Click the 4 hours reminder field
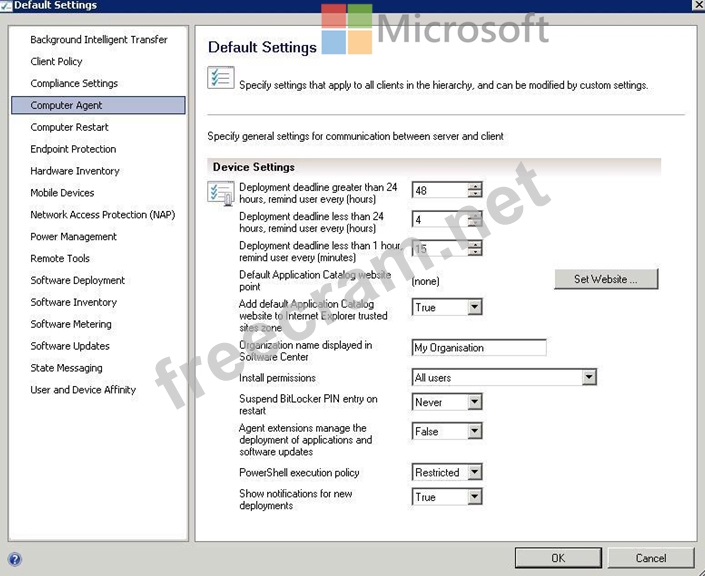 (440, 219)
